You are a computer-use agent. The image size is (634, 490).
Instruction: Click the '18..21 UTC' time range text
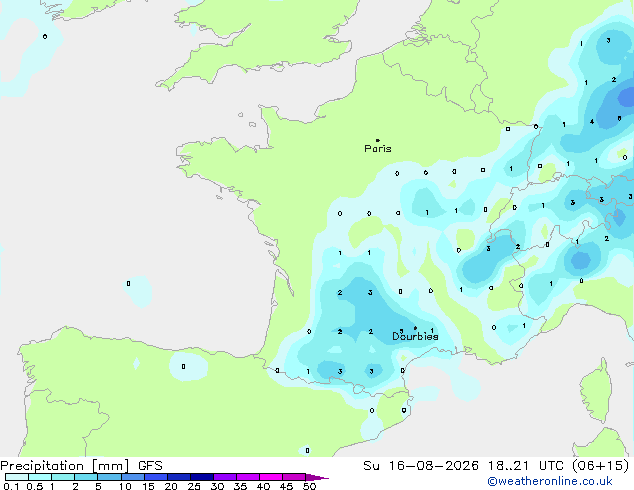(525, 466)
